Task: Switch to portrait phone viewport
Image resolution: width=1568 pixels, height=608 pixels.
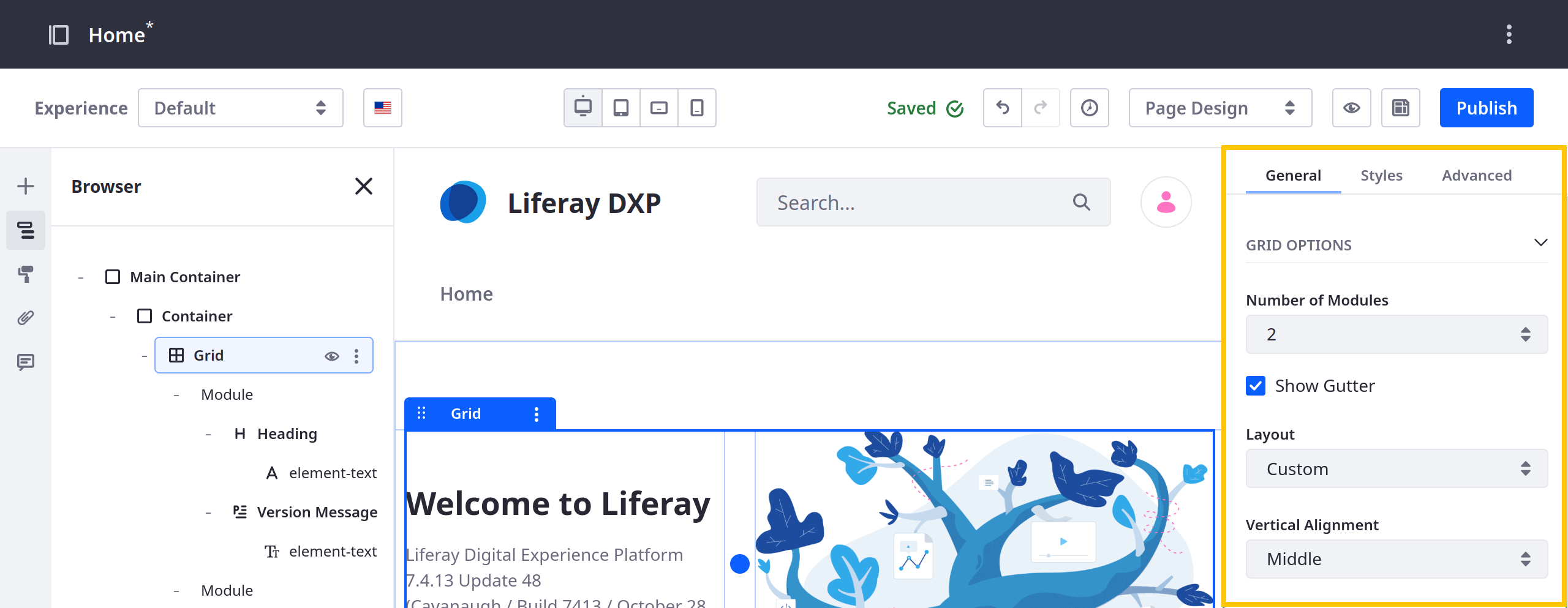Action: [x=697, y=108]
